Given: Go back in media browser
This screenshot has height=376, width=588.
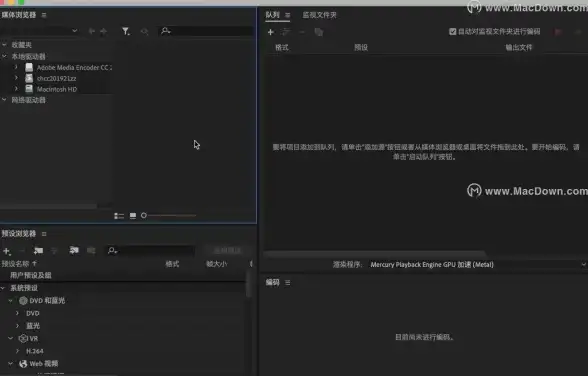Looking at the screenshot, I should pyautogui.click(x=92, y=31).
